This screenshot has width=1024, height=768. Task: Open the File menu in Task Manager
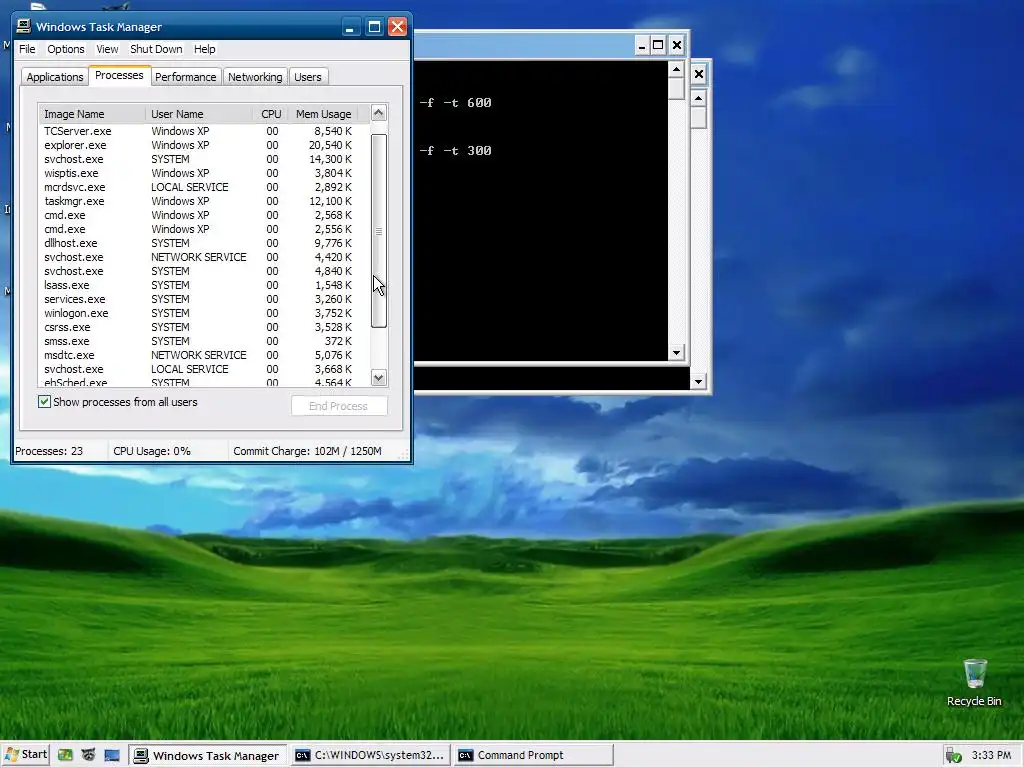[27, 49]
